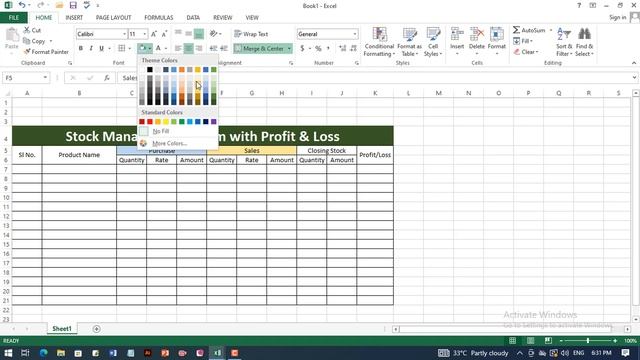
Task: Switch to Page Layout view icon
Action: (530, 340)
